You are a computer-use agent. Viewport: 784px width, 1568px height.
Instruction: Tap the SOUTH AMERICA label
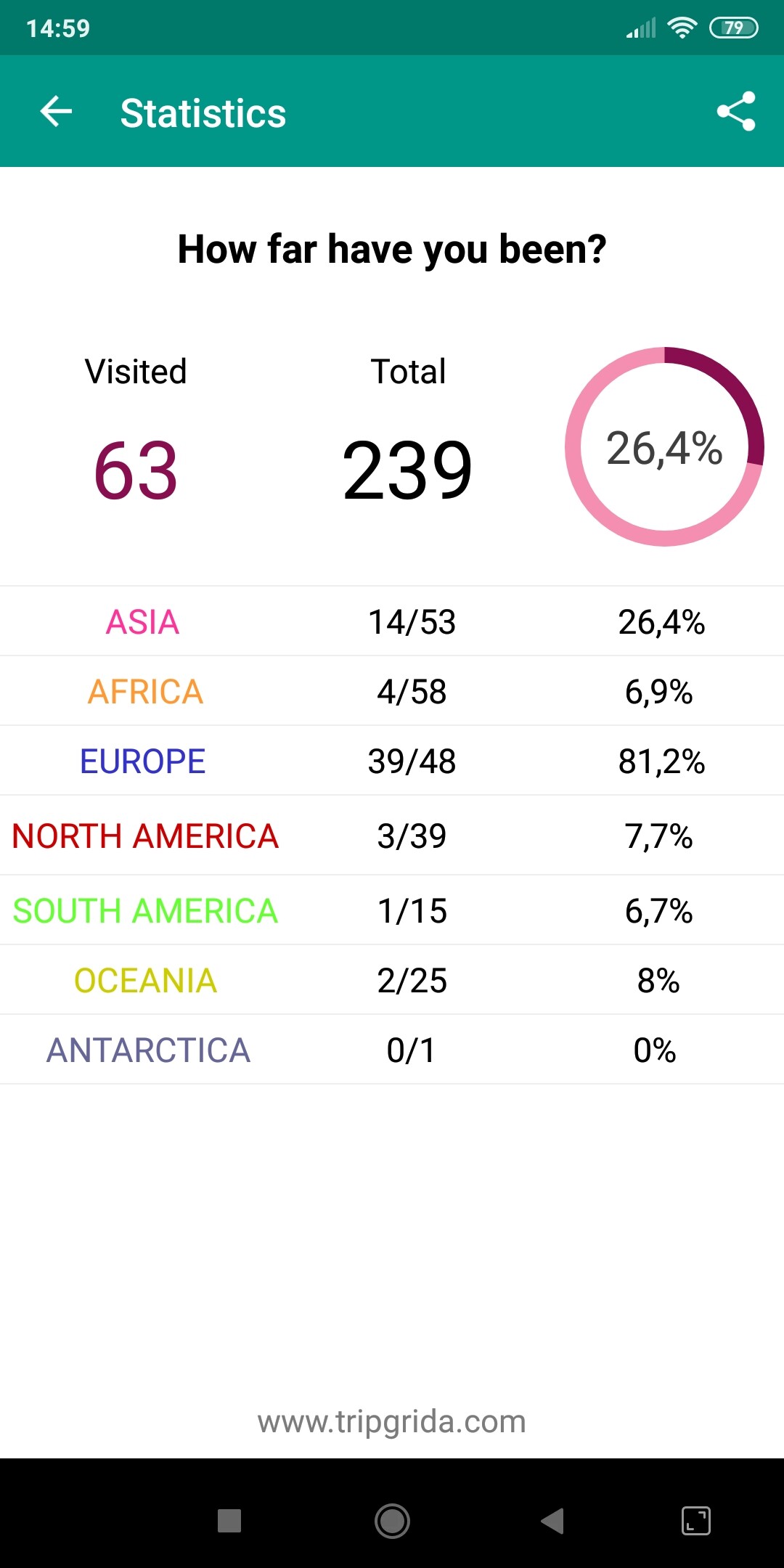145,910
